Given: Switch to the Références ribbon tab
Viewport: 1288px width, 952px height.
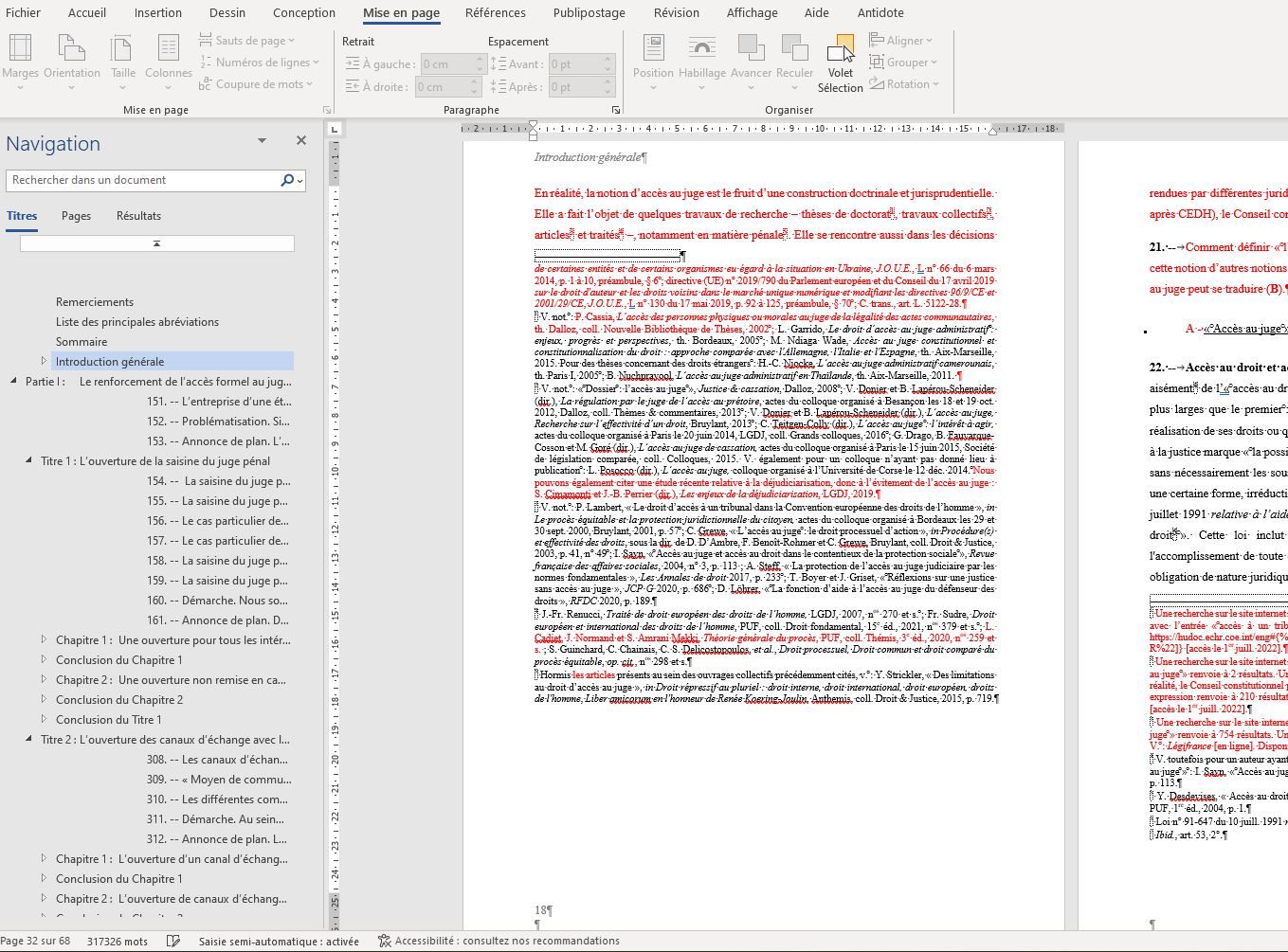Looking at the screenshot, I should (x=495, y=12).
